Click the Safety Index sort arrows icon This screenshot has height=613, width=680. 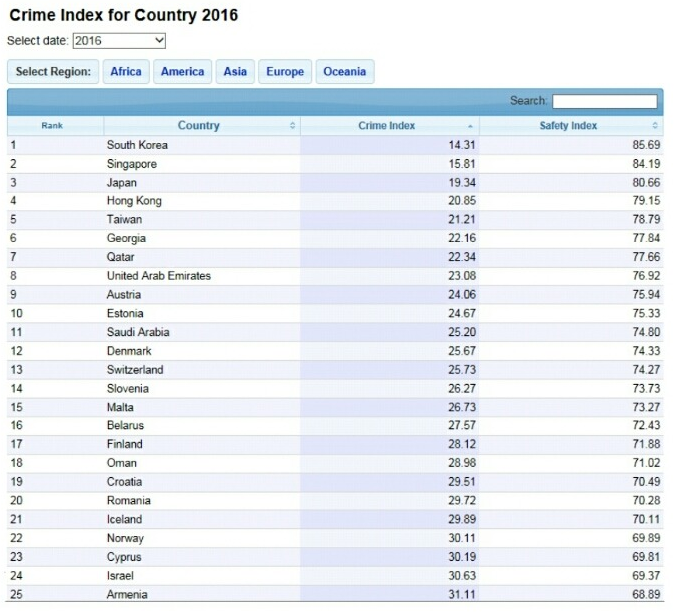(x=655, y=125)
